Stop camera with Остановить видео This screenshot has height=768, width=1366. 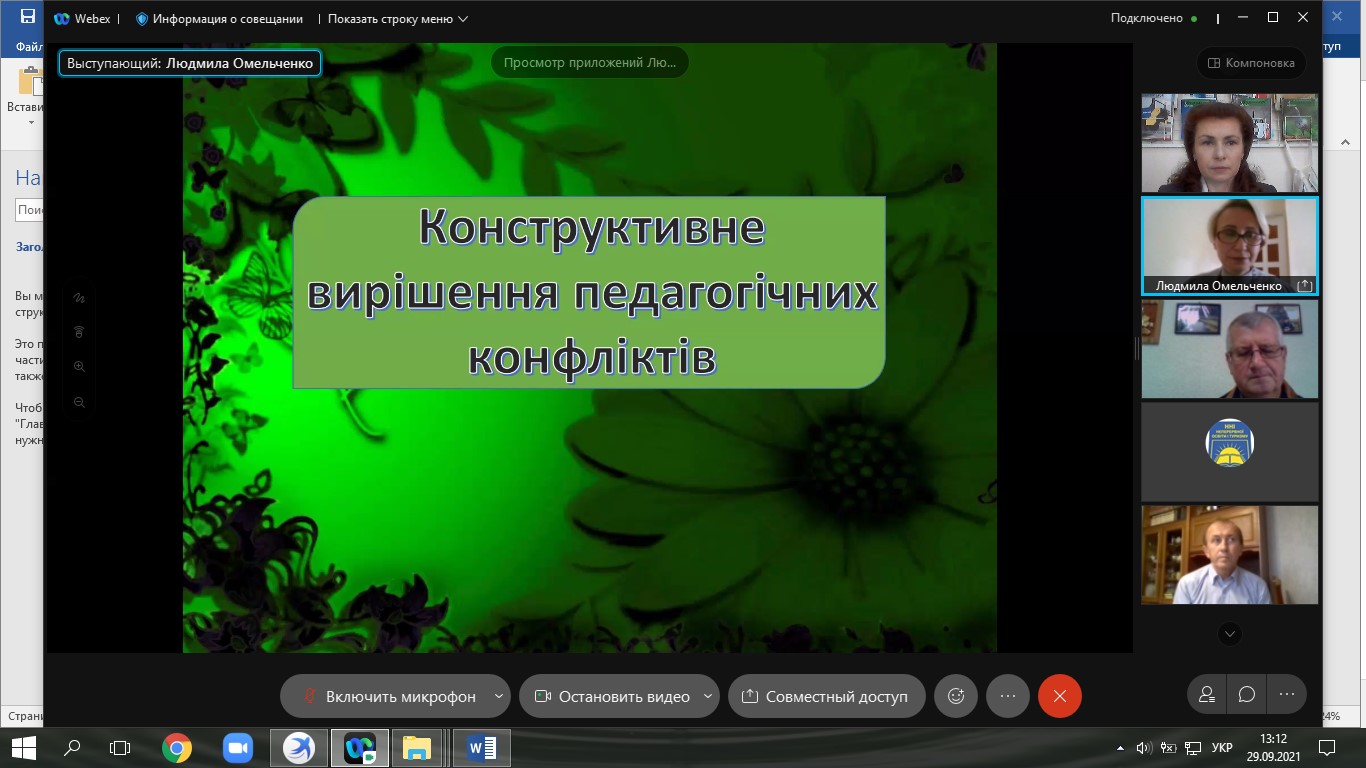click(612, 696)
